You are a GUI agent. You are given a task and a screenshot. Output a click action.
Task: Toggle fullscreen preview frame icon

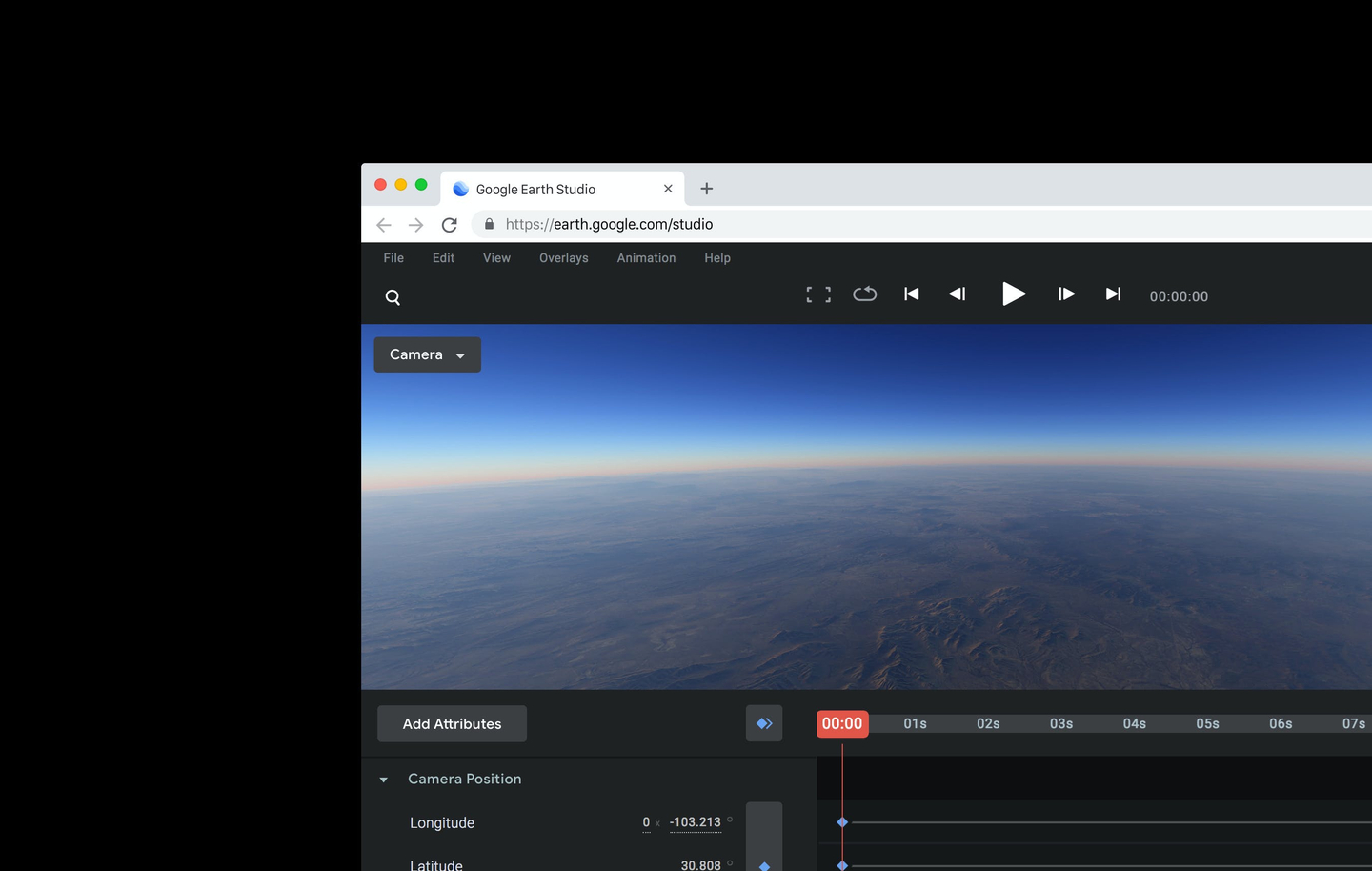point(817,295)
